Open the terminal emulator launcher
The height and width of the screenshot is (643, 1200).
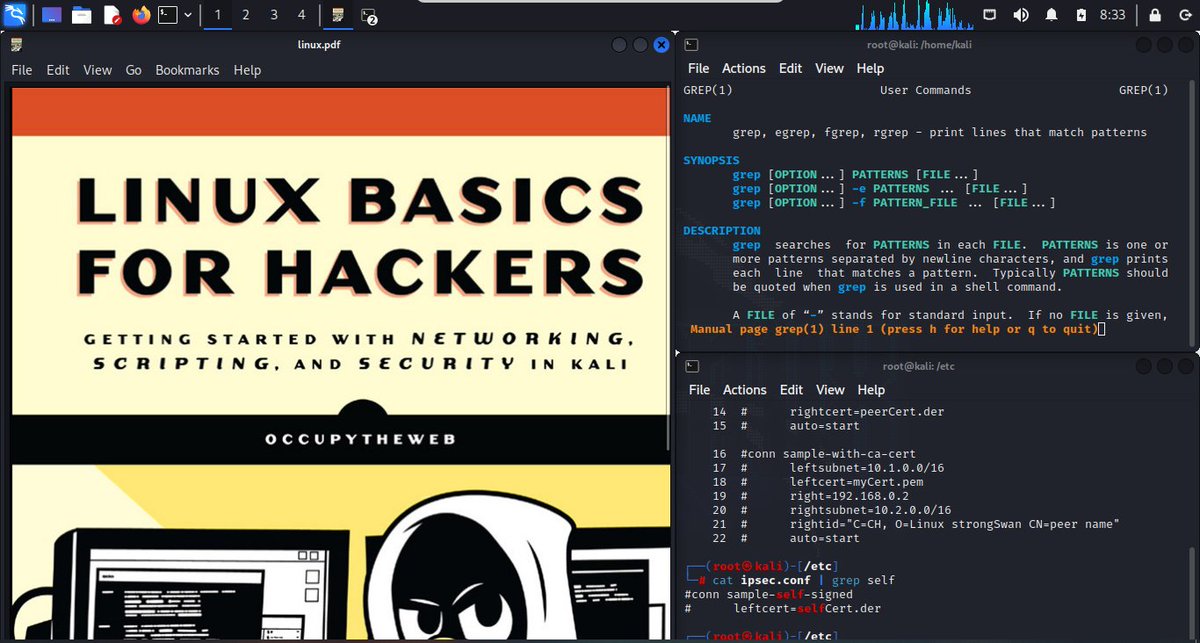coord(169,15)
